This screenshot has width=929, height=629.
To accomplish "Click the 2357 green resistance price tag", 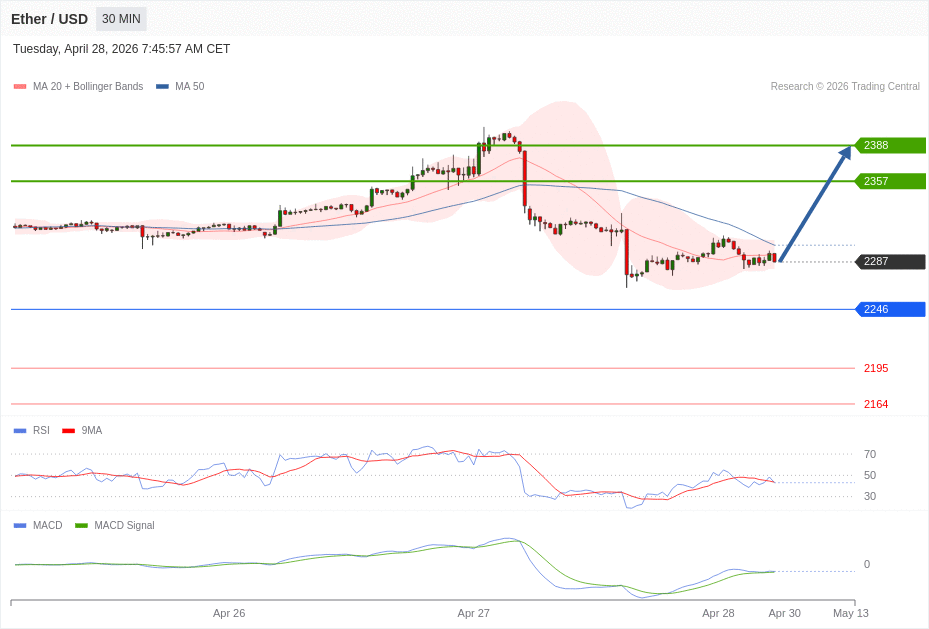I will click(890, 182).
